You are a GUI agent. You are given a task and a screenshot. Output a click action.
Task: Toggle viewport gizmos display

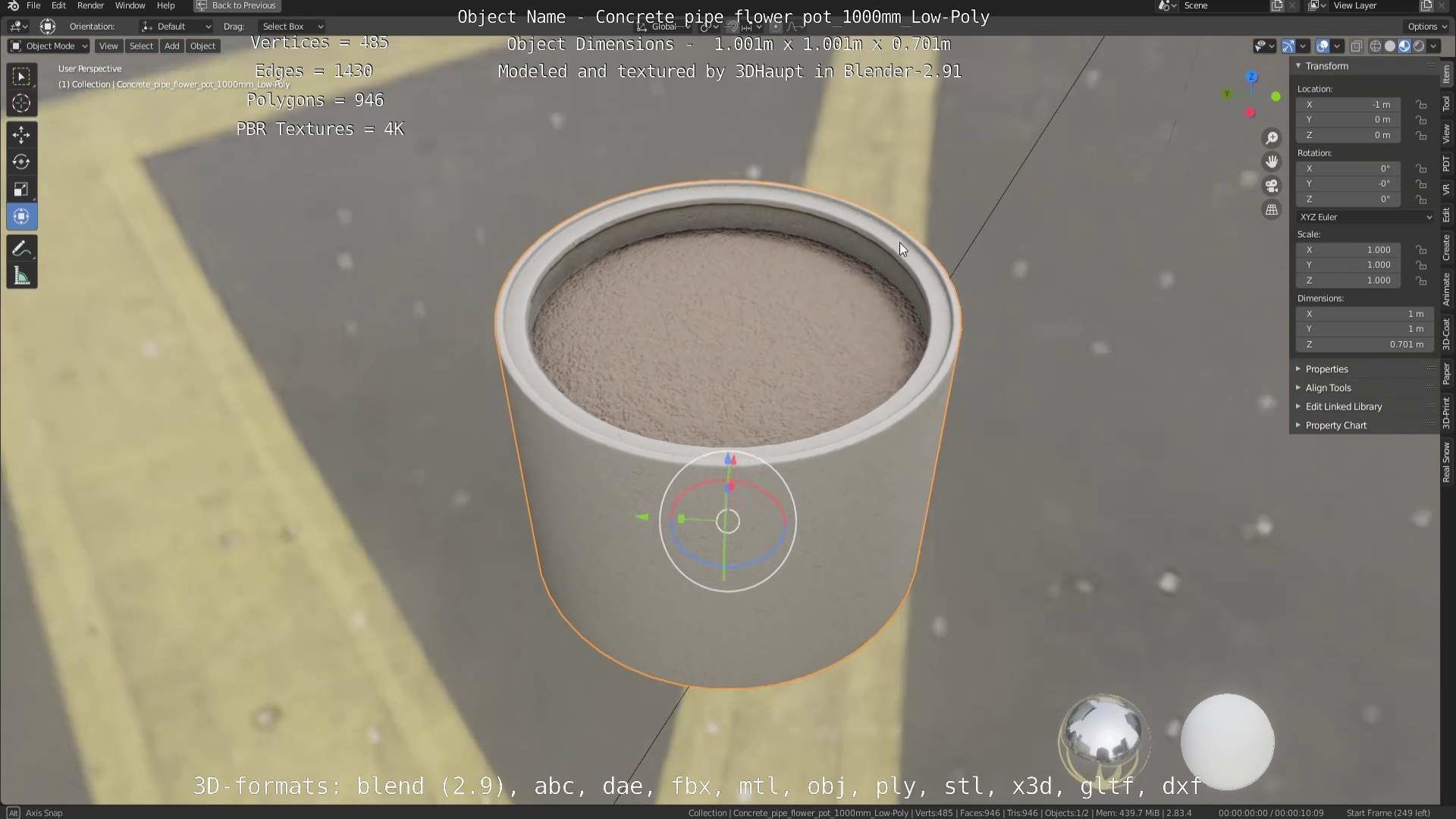pos(1288,46)
